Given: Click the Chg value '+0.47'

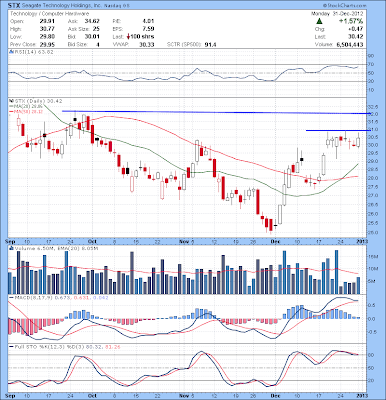Looking at the screenshot, I should click(x=356, y=29).
